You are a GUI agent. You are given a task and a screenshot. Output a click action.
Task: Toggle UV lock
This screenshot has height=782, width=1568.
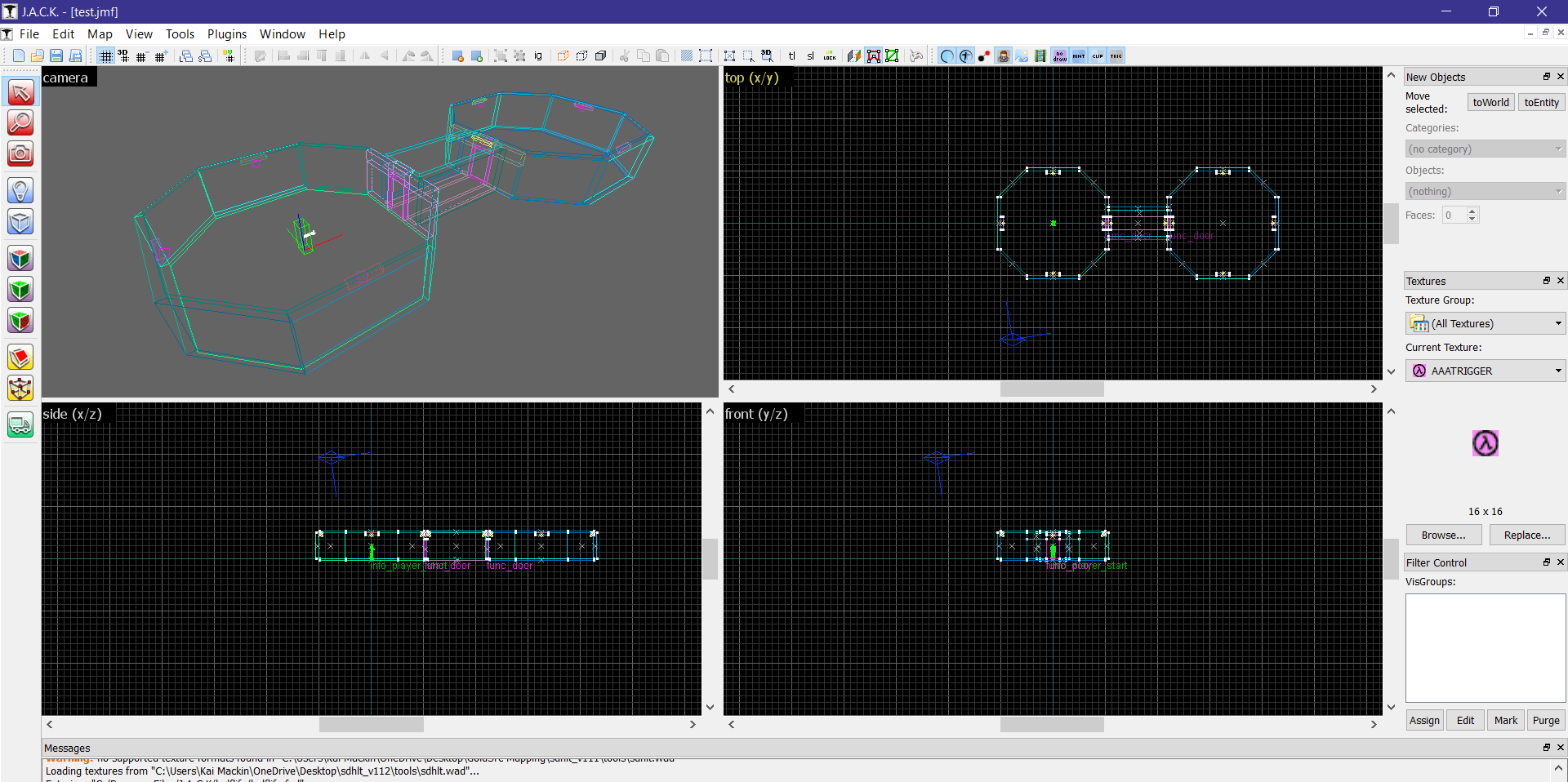tap(830, 56)
